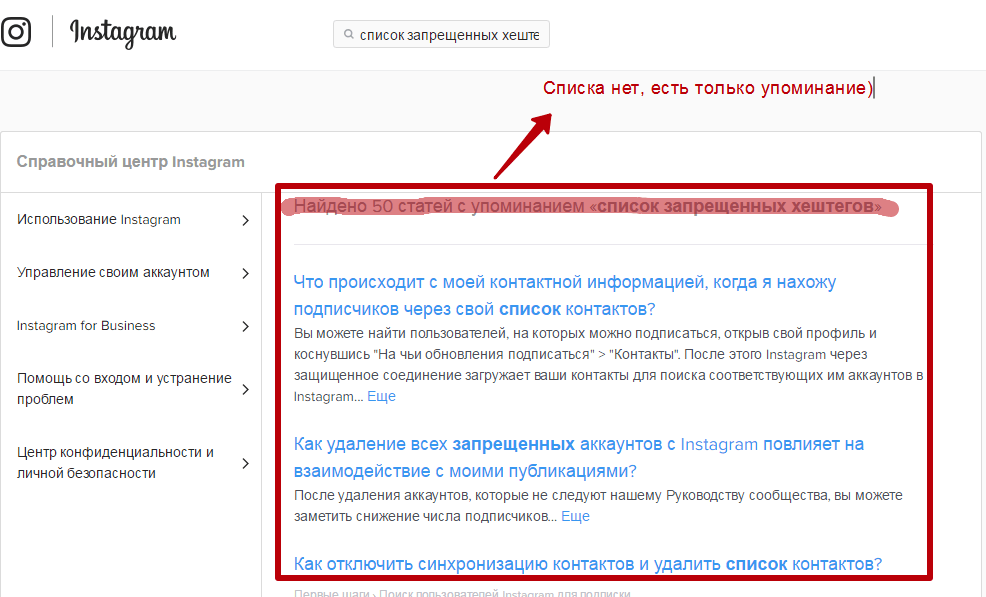This screenshot has height=597, width=986.
Task: Click the magnifier icon in search box
Action: pyautogui.click(x=348, y=35)
